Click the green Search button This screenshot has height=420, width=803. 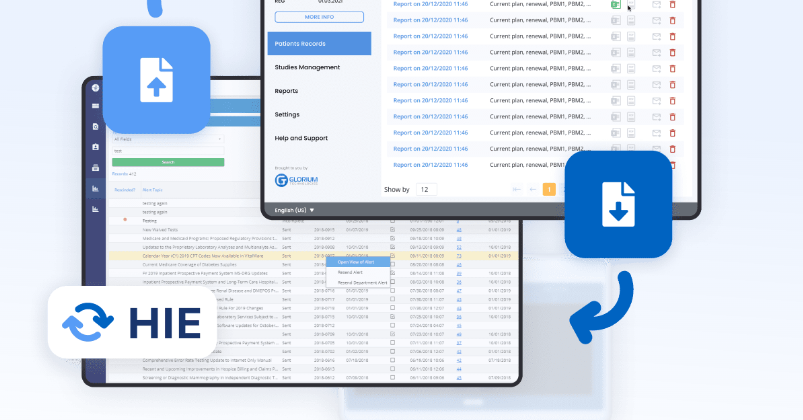point(167,162)
